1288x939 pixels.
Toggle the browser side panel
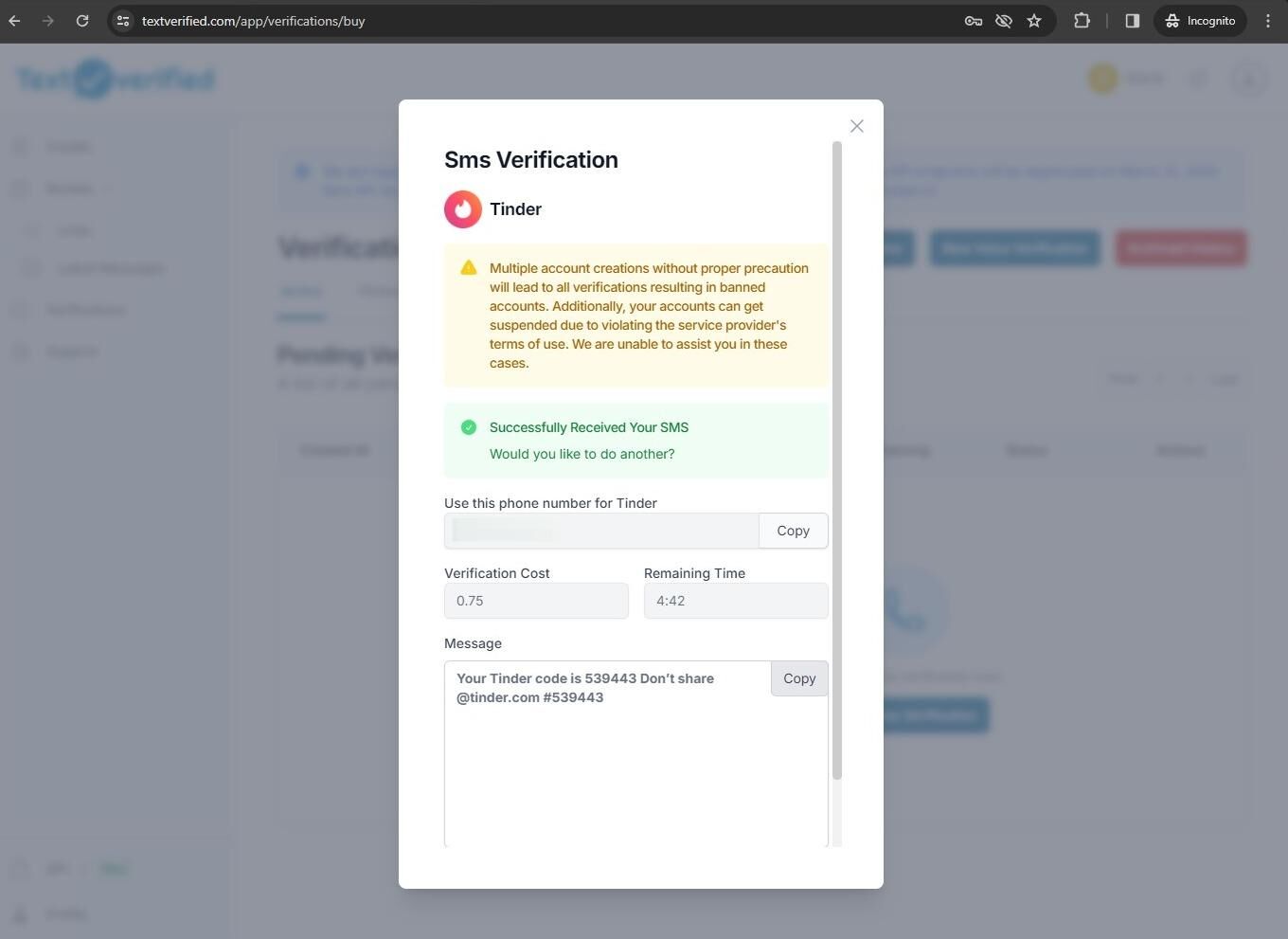(x=1132, y=21)
